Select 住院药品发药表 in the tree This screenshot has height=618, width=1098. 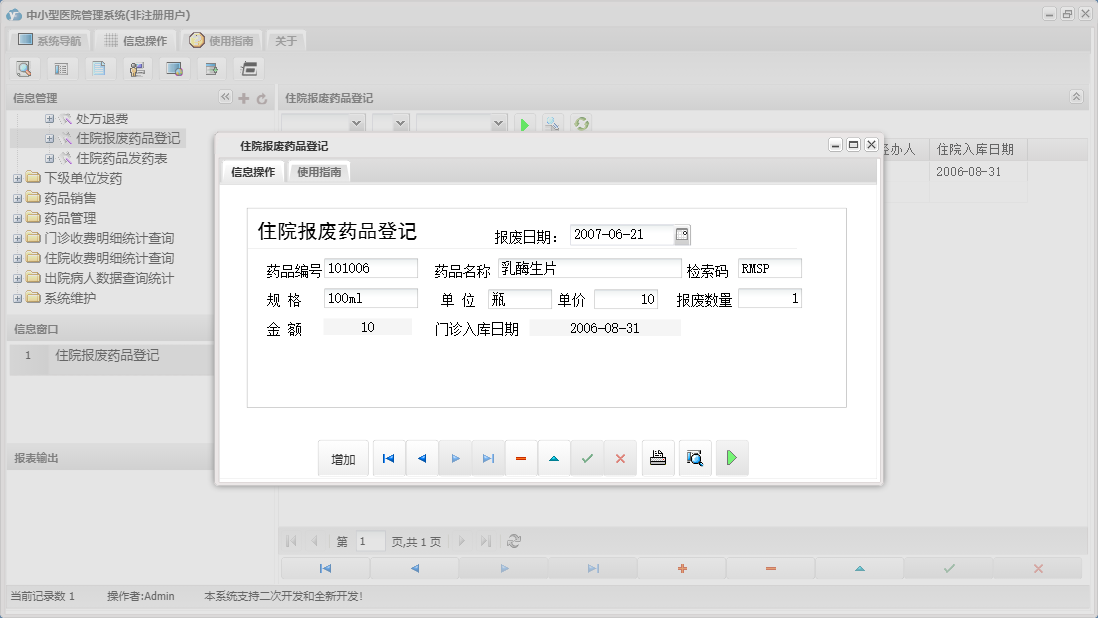121,158
